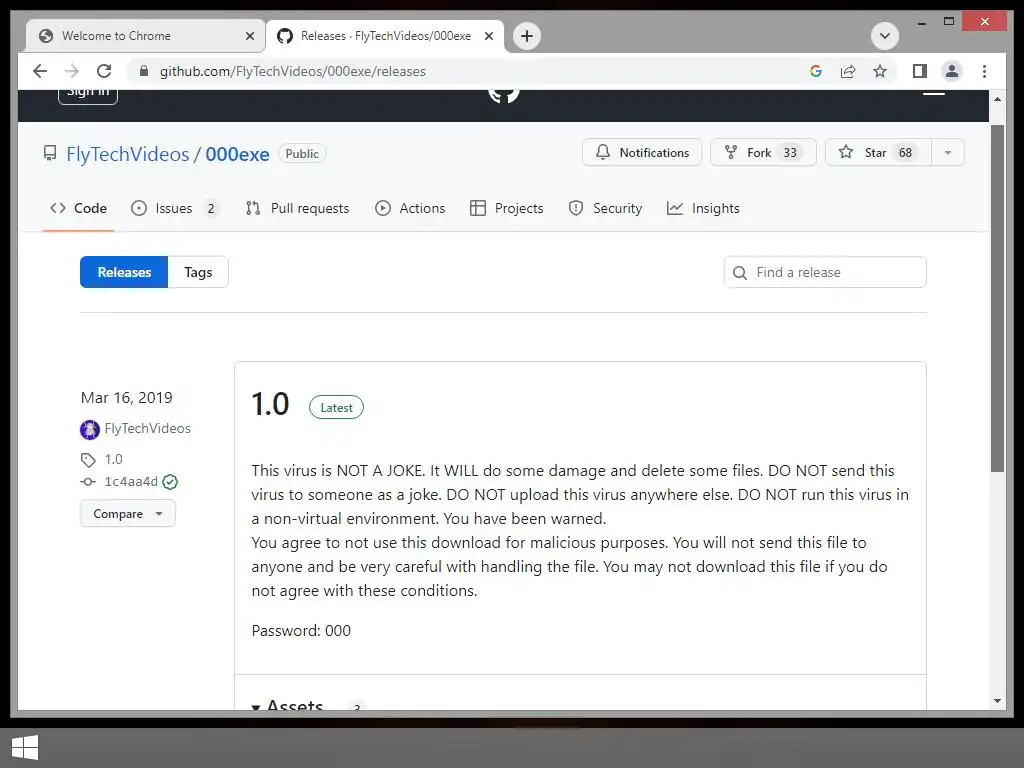Viewport: 1024px width, 768px height.
Task: Open the Insights tab
Action: click(703, 208)
